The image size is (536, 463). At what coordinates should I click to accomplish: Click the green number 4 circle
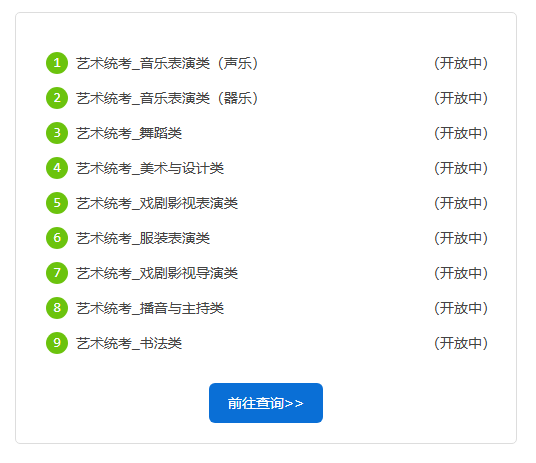click(57, 168)
